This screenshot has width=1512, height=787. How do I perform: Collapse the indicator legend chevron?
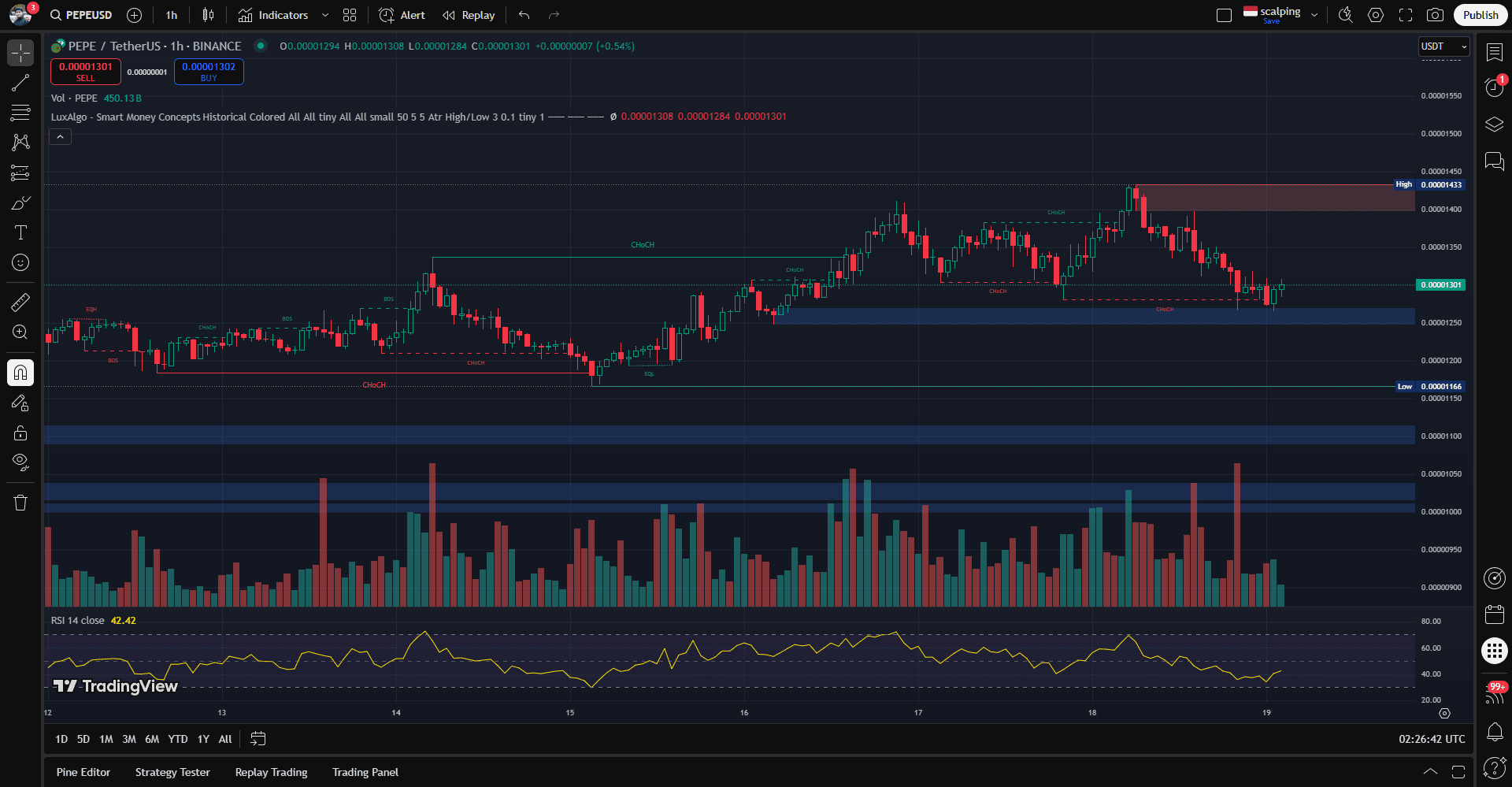pyautogui.click(x=61, y=137)
